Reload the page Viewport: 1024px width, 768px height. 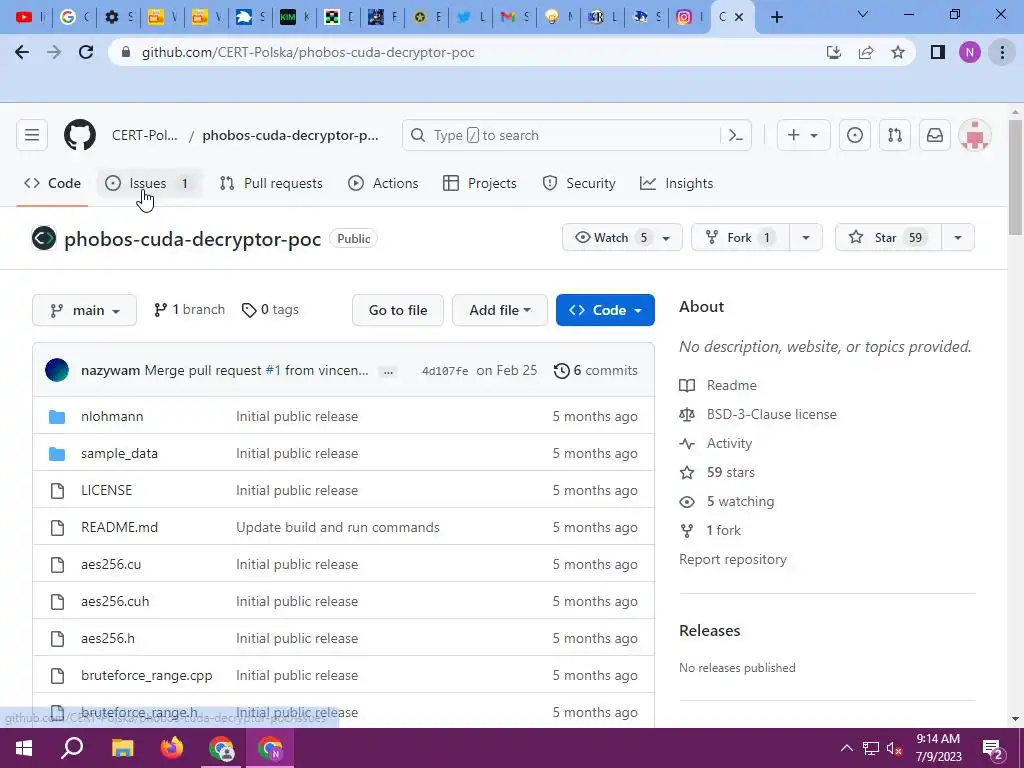tap(86, 52)
